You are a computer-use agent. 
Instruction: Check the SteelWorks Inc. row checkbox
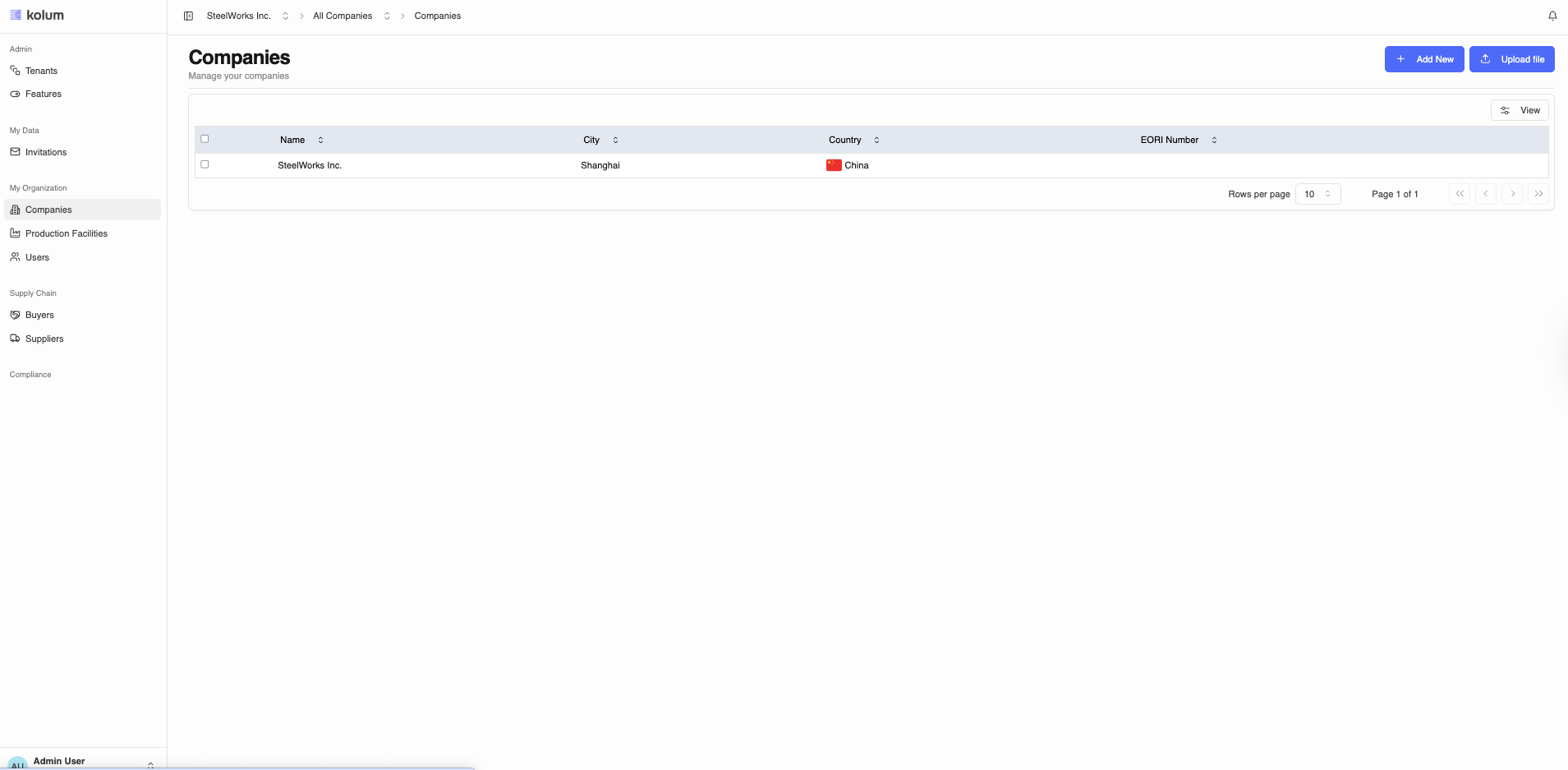(x=205, y=164)
